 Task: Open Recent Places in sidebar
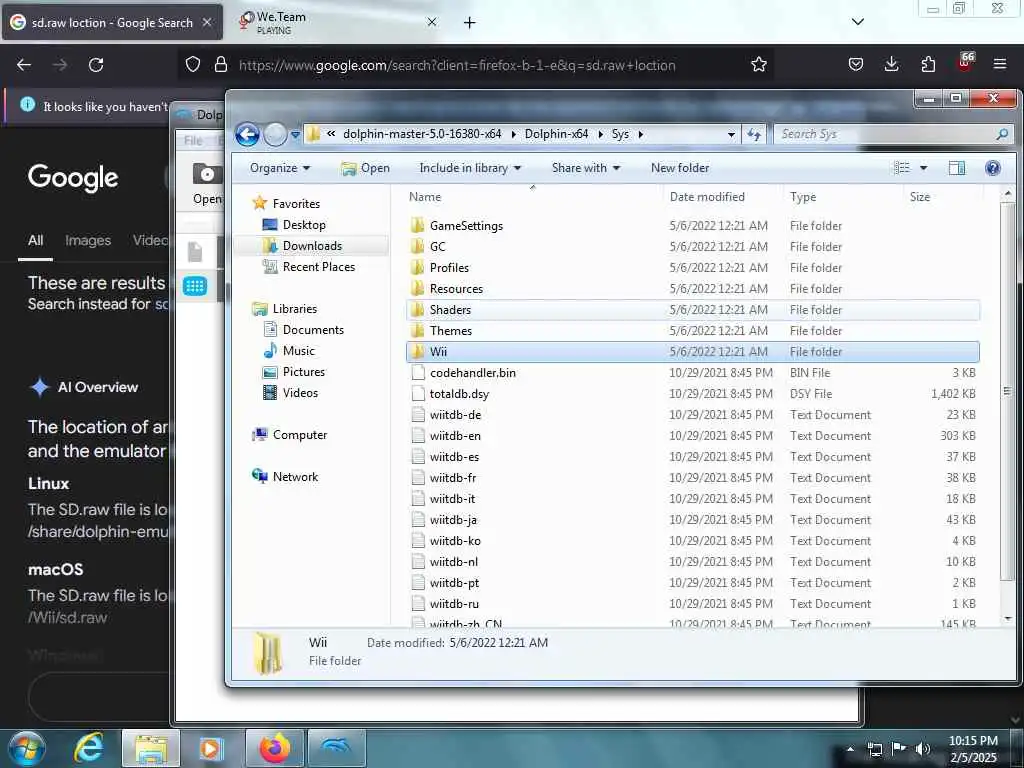click(319, 266)
